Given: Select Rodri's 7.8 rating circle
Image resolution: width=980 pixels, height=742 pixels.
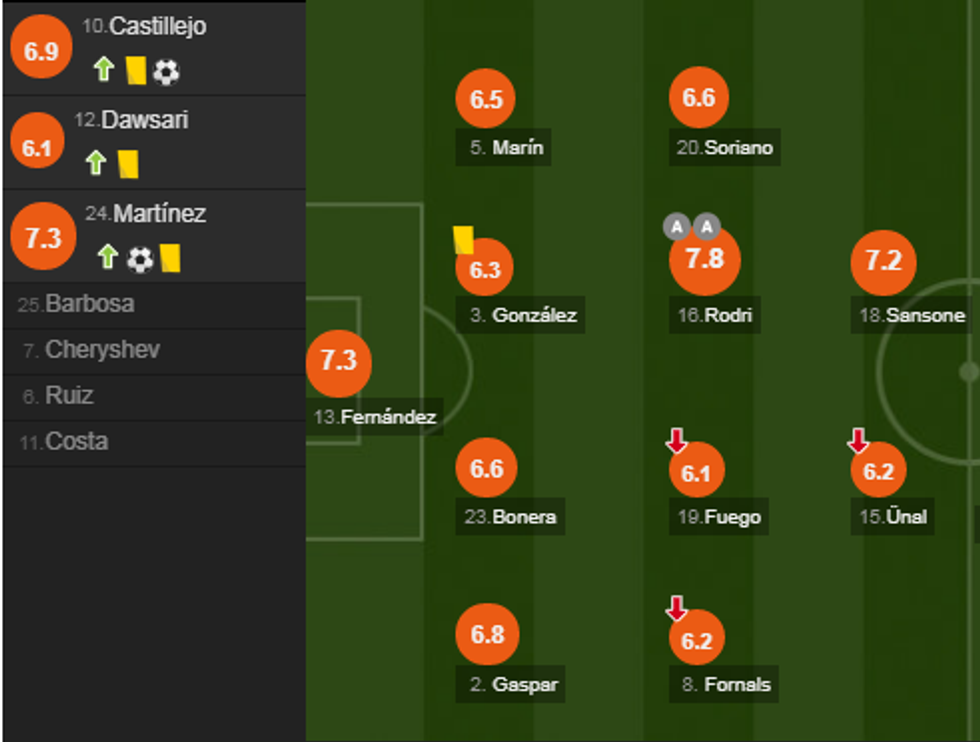Looking at the screenshot, I should (704, 261).
